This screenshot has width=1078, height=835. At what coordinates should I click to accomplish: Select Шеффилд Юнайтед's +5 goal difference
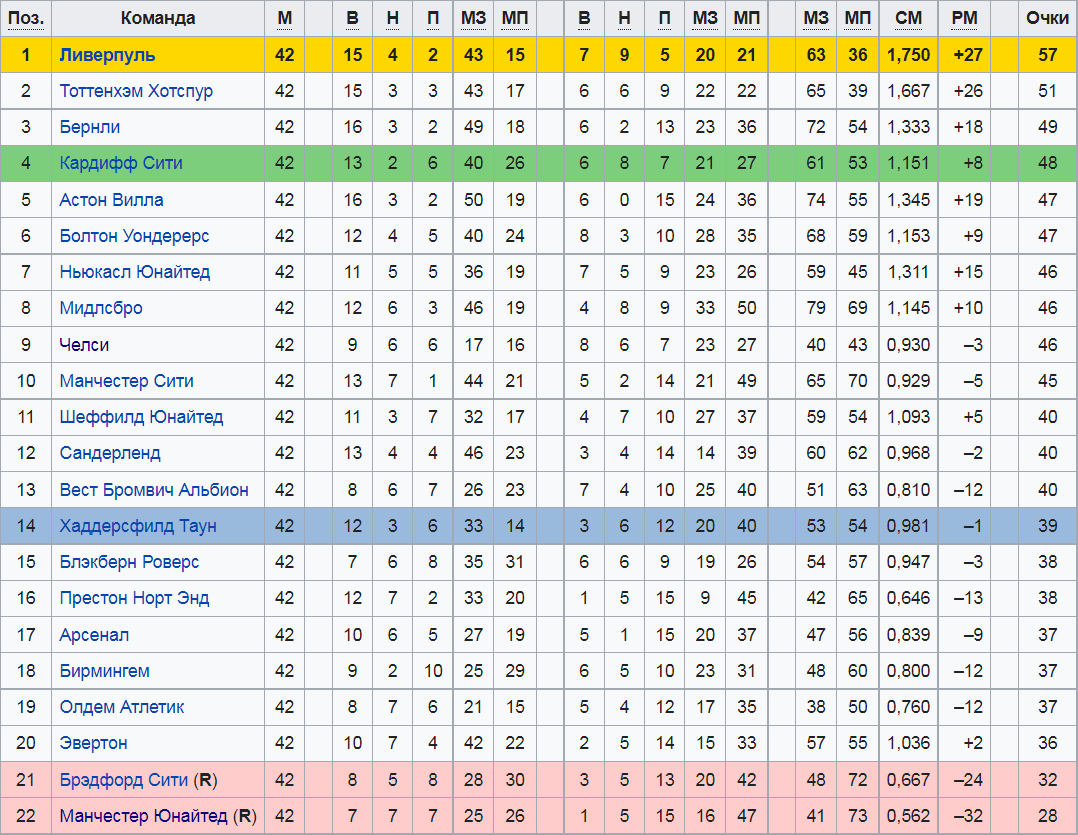[x=964, y=416]
